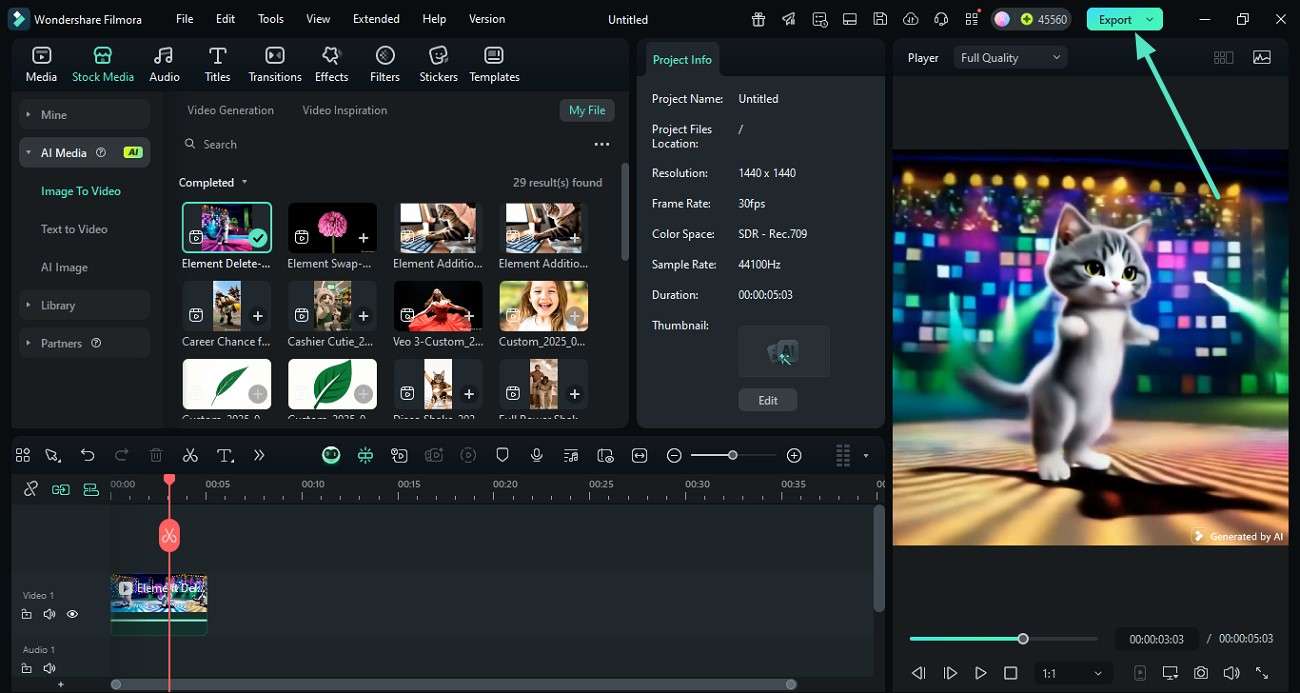Screen dimensions: 1300x693
Task: Click the green AI robot icon
Action: tap(331, 455)
